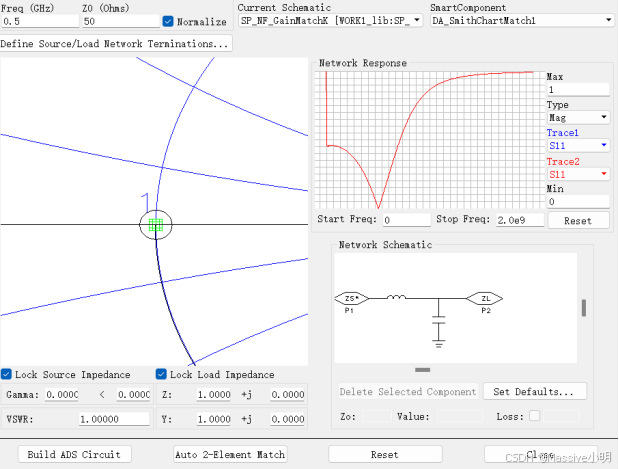This screenshot has height=469, width=619.
Task: Open the Current Schematic dropdown
Action: pyautogui.click(x=330, y=21)
